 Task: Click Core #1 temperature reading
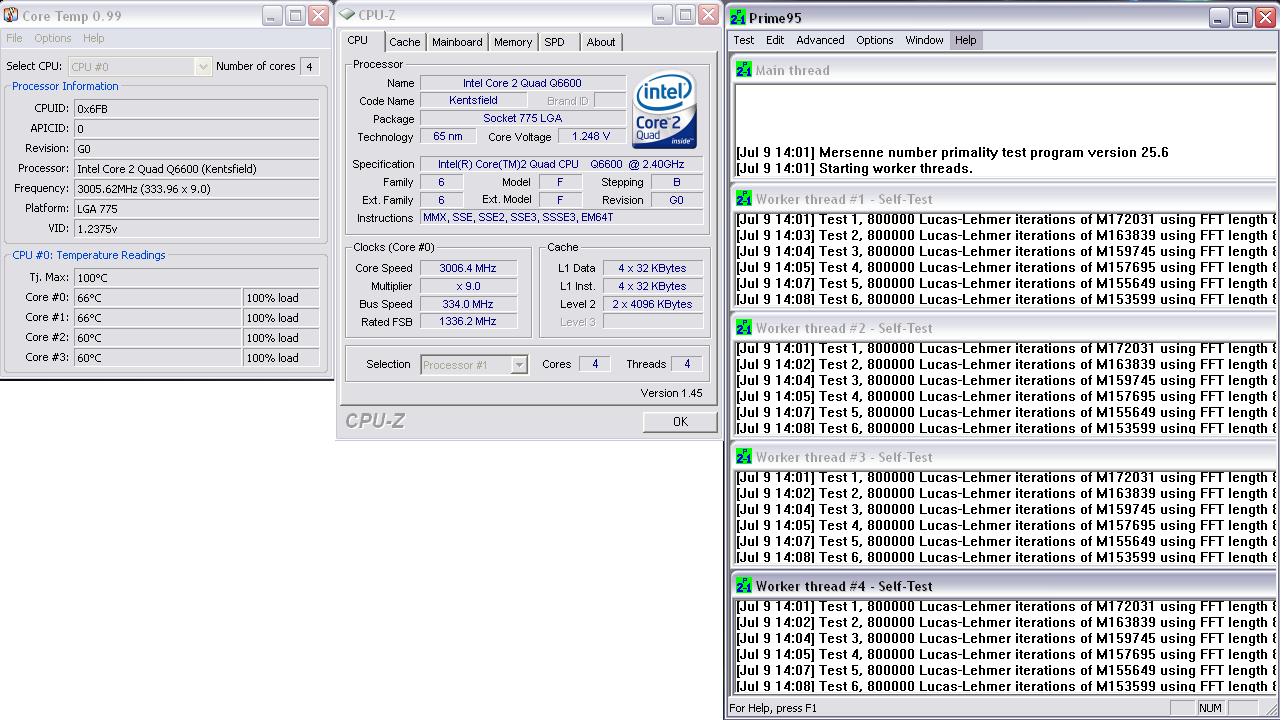click(158, 318)
